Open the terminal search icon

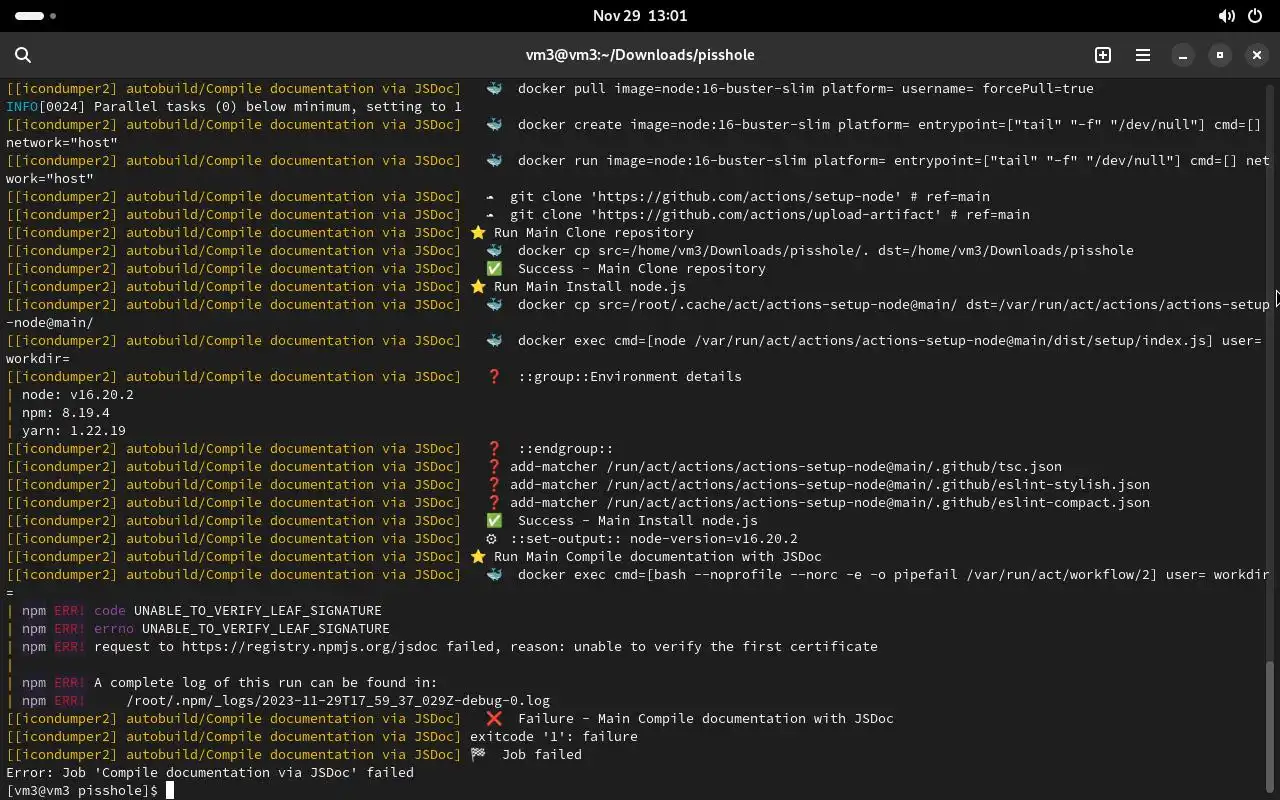tap(23, 55)
